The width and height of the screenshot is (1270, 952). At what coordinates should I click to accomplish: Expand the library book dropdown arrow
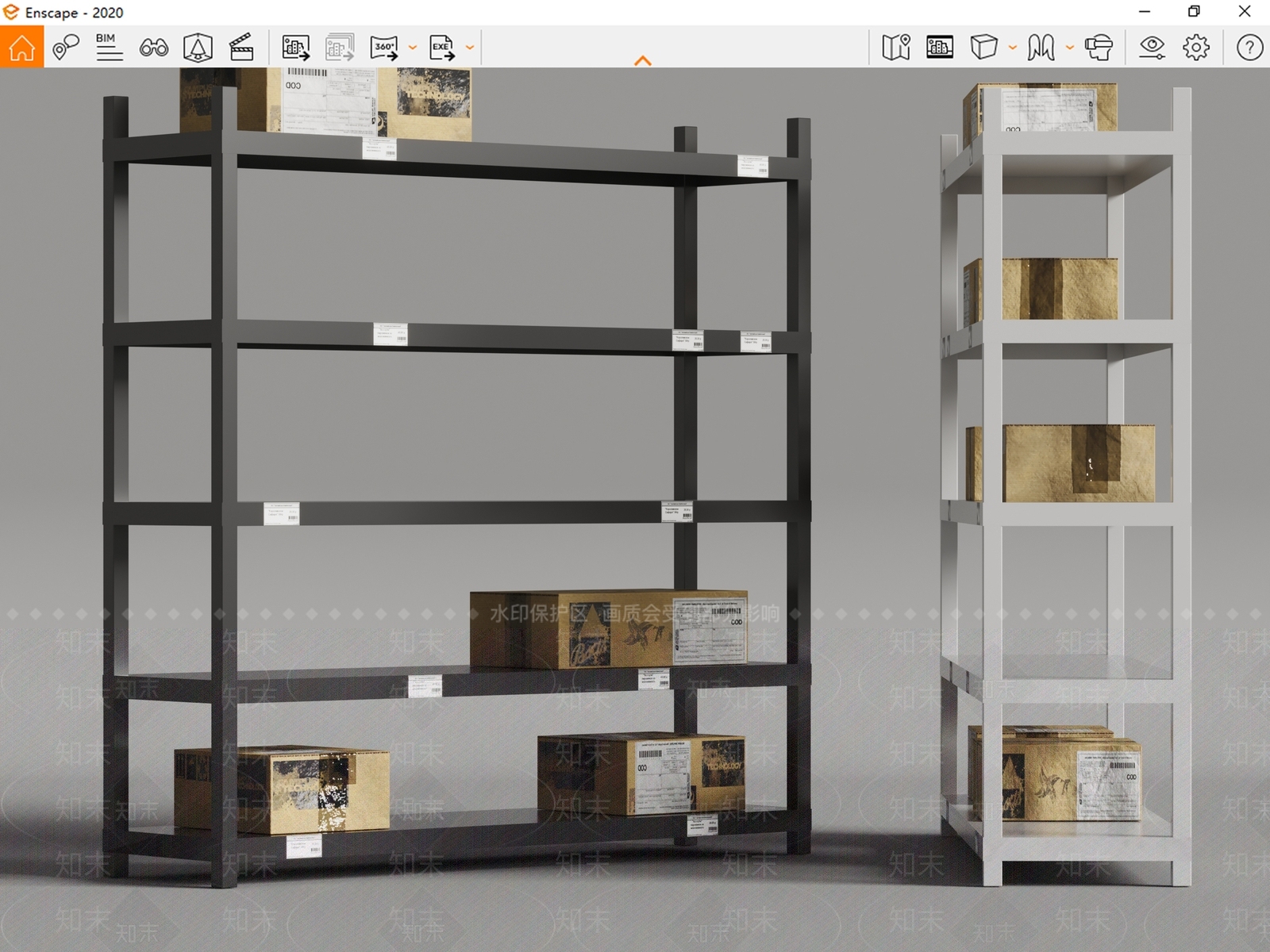[x=1070, y=48]
